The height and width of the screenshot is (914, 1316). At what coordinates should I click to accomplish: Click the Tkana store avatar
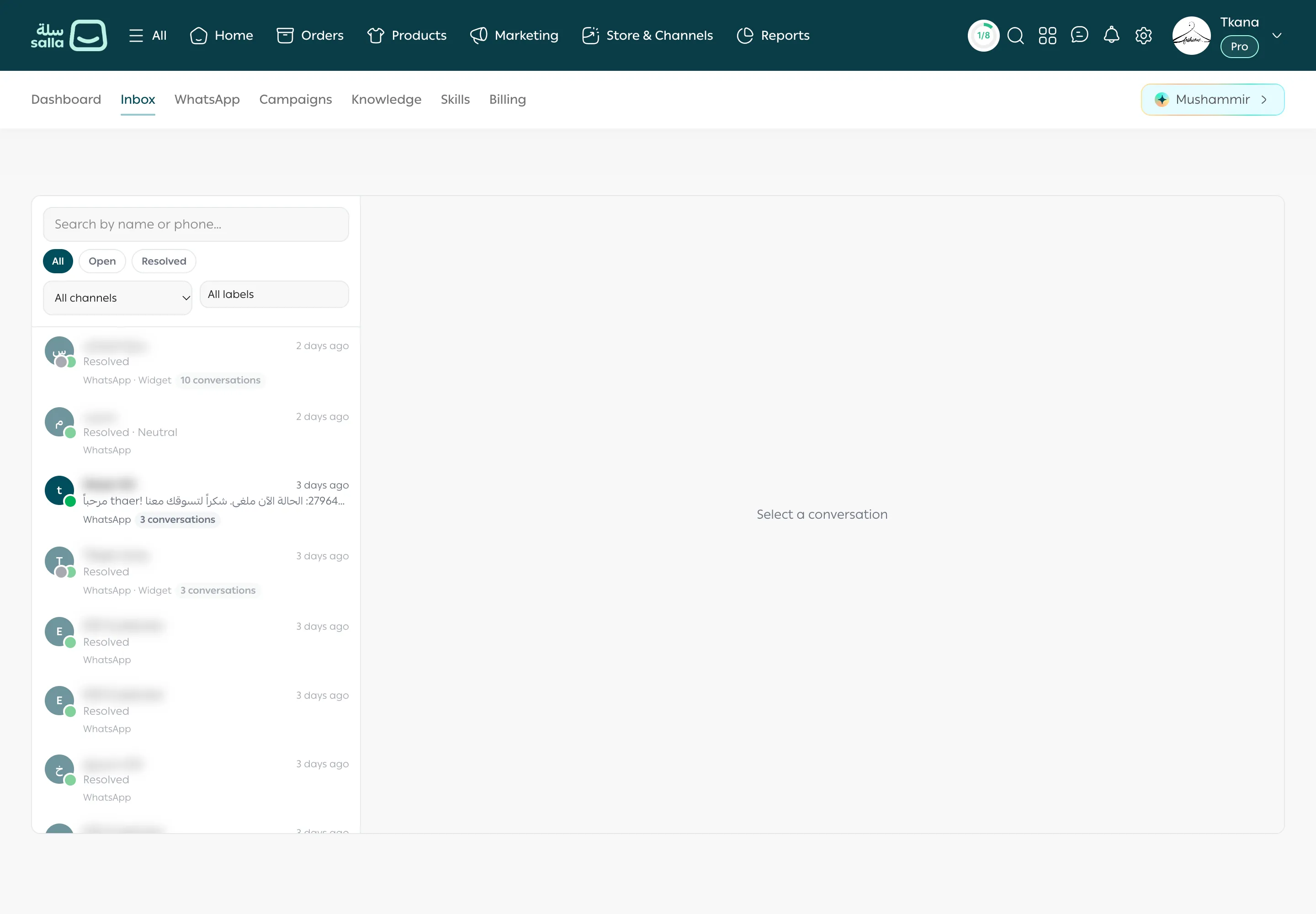point(1192,36)
